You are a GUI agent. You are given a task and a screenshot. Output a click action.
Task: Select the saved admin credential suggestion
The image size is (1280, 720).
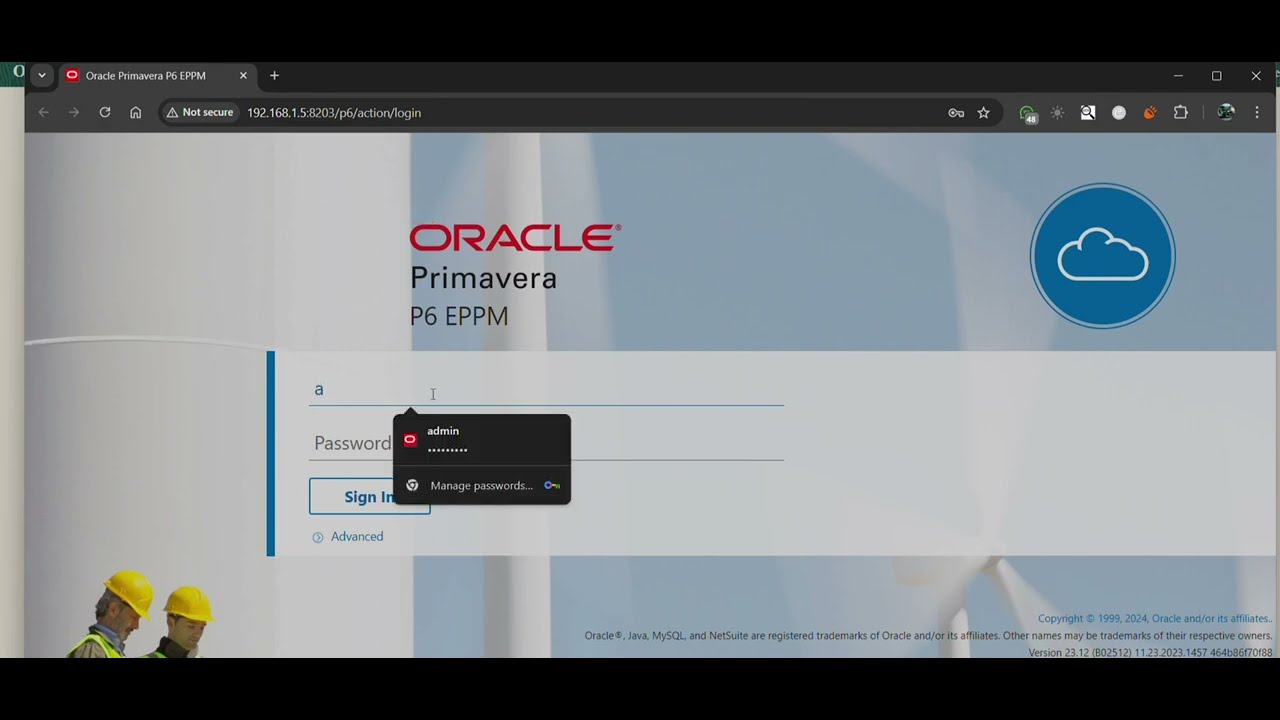[x=482, y=440]
